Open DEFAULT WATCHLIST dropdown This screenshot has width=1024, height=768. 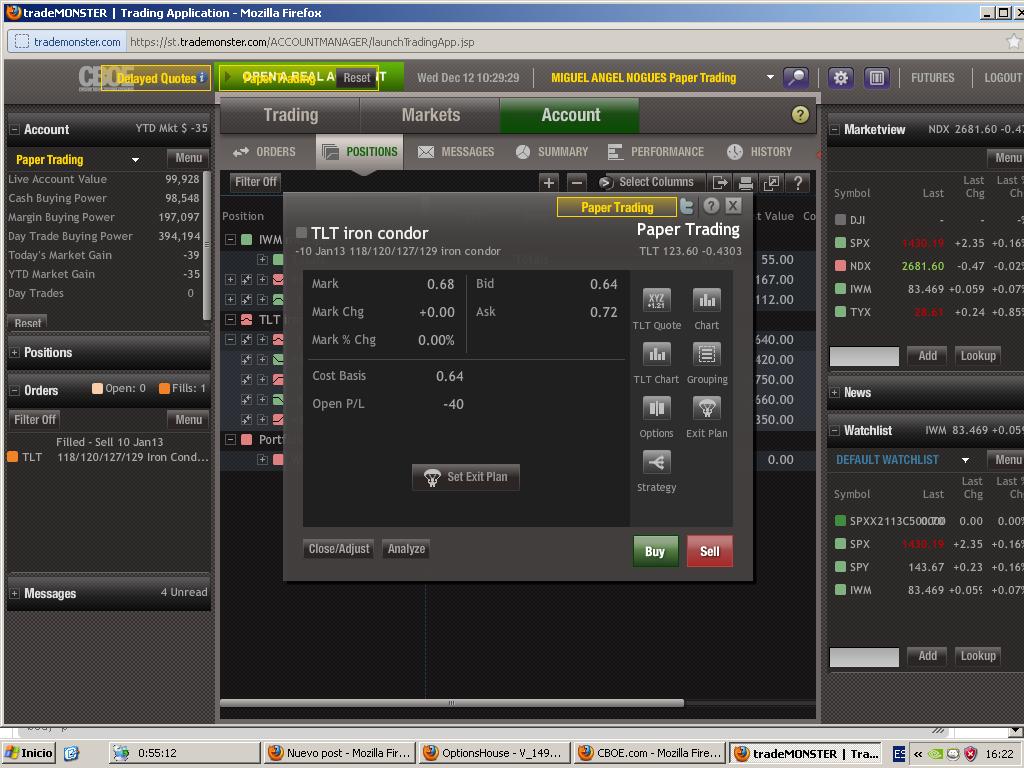965,460
